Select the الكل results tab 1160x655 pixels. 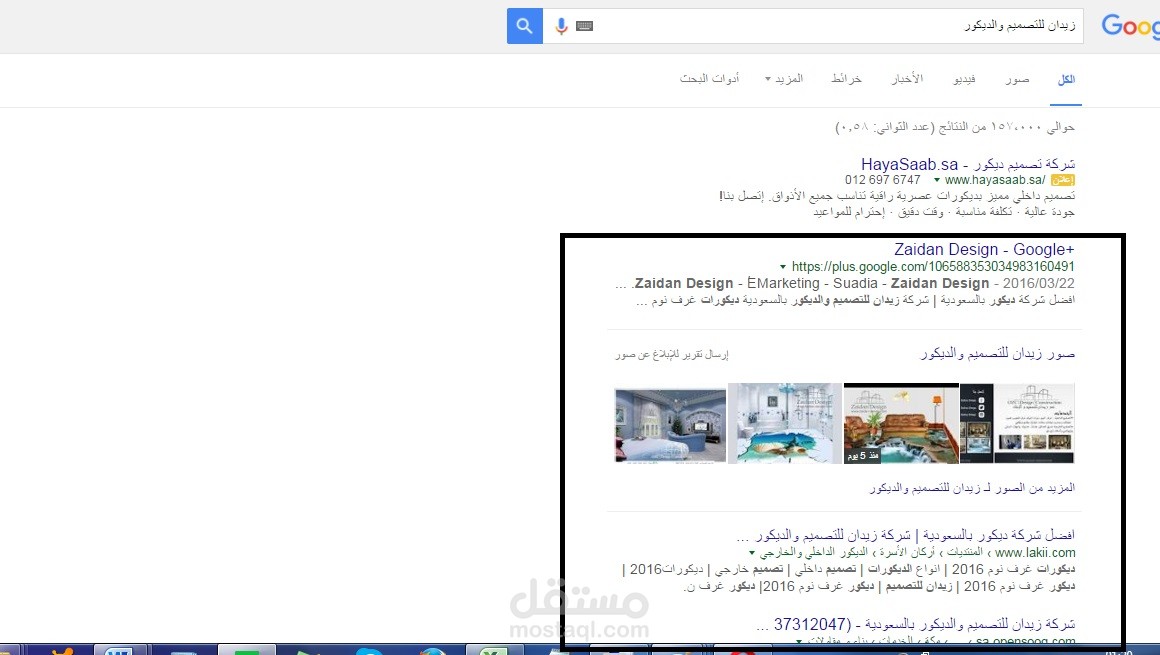1066,79
